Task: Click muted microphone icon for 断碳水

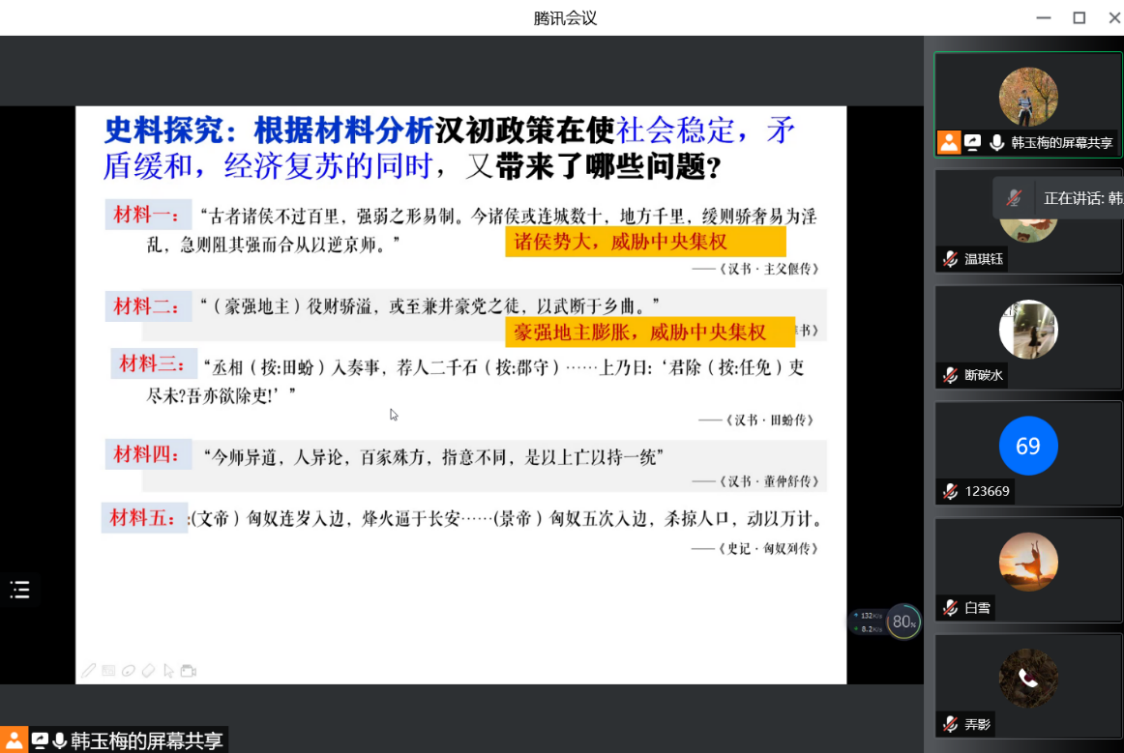Action: (949, 375)
